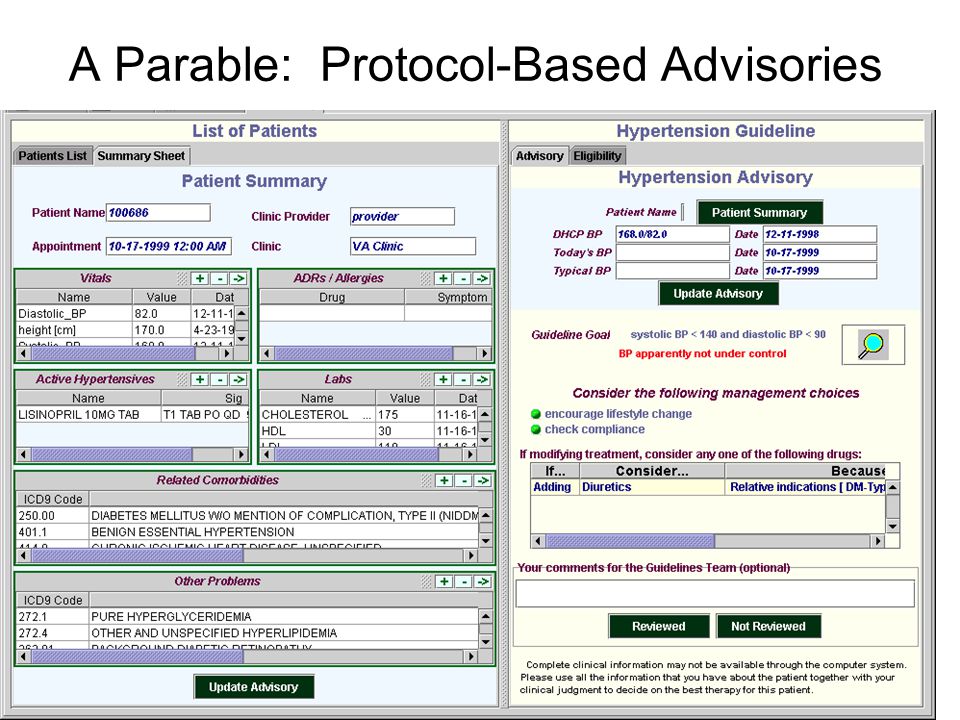960x720 pixels.
Task: Click drug table horizontal scrollbar right arrow
Action: (x=878, y=541)
